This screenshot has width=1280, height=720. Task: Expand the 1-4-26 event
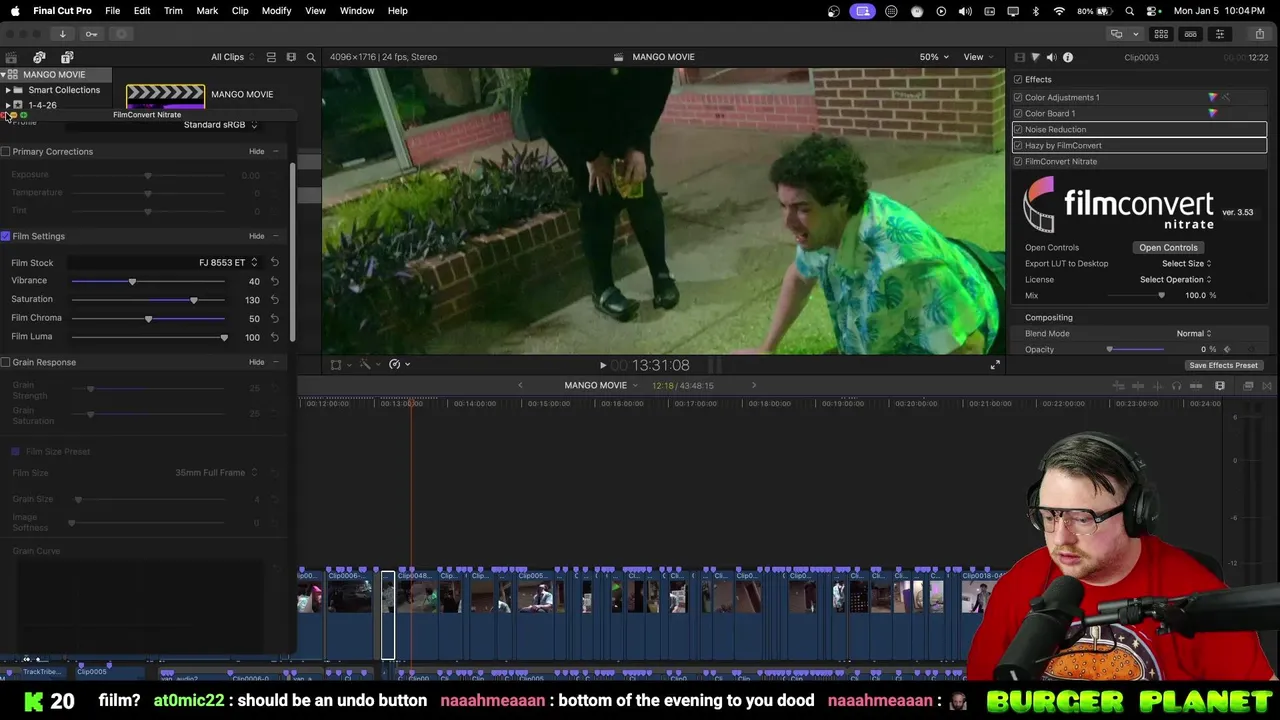[x=8, y=105]
